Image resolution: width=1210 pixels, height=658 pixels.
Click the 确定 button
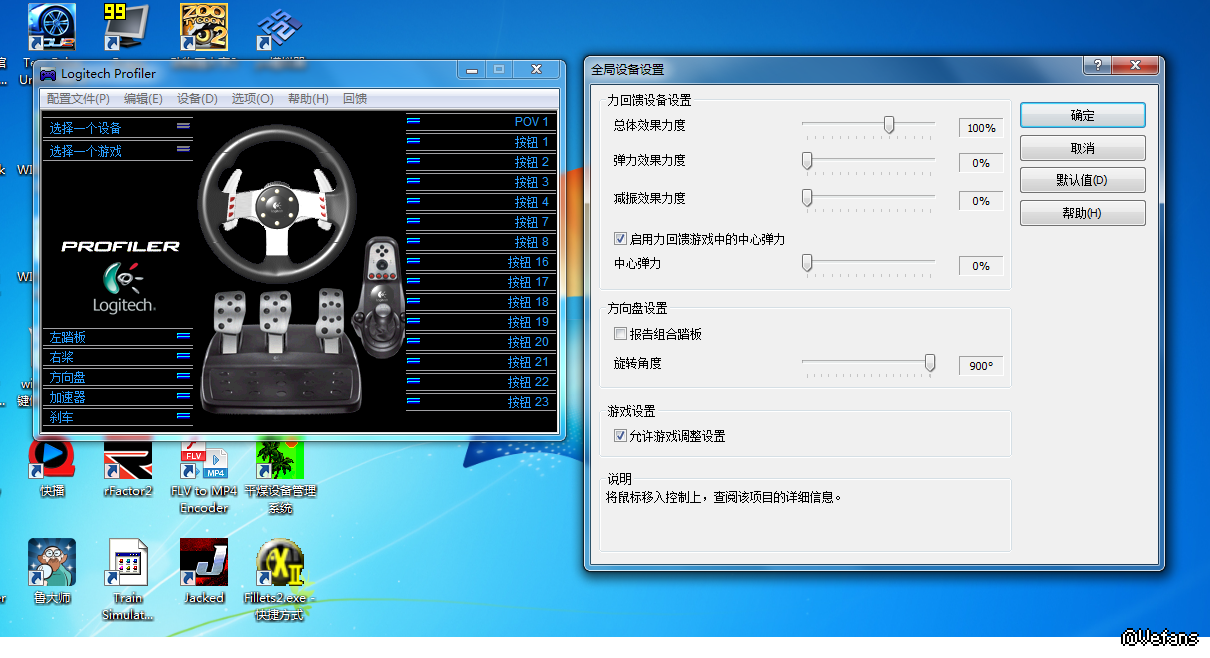pos(1082,116)
